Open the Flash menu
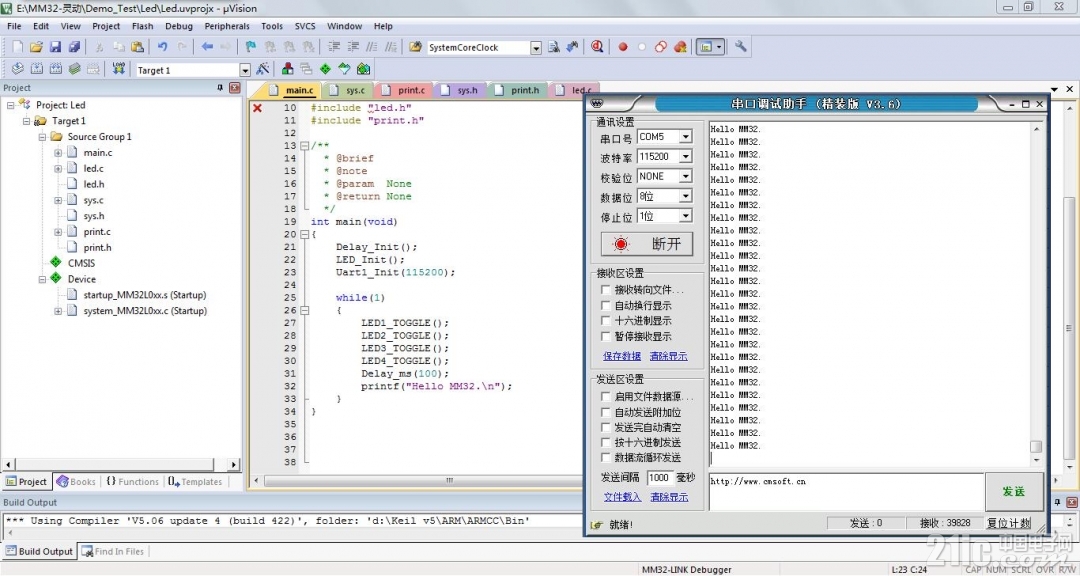The image size is (1080, 576). coord(143,26)
